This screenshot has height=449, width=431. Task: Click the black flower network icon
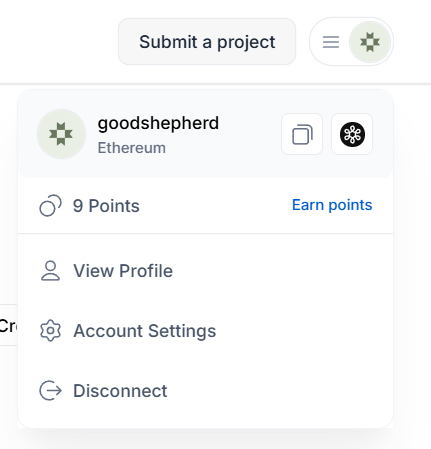[352, 134]
